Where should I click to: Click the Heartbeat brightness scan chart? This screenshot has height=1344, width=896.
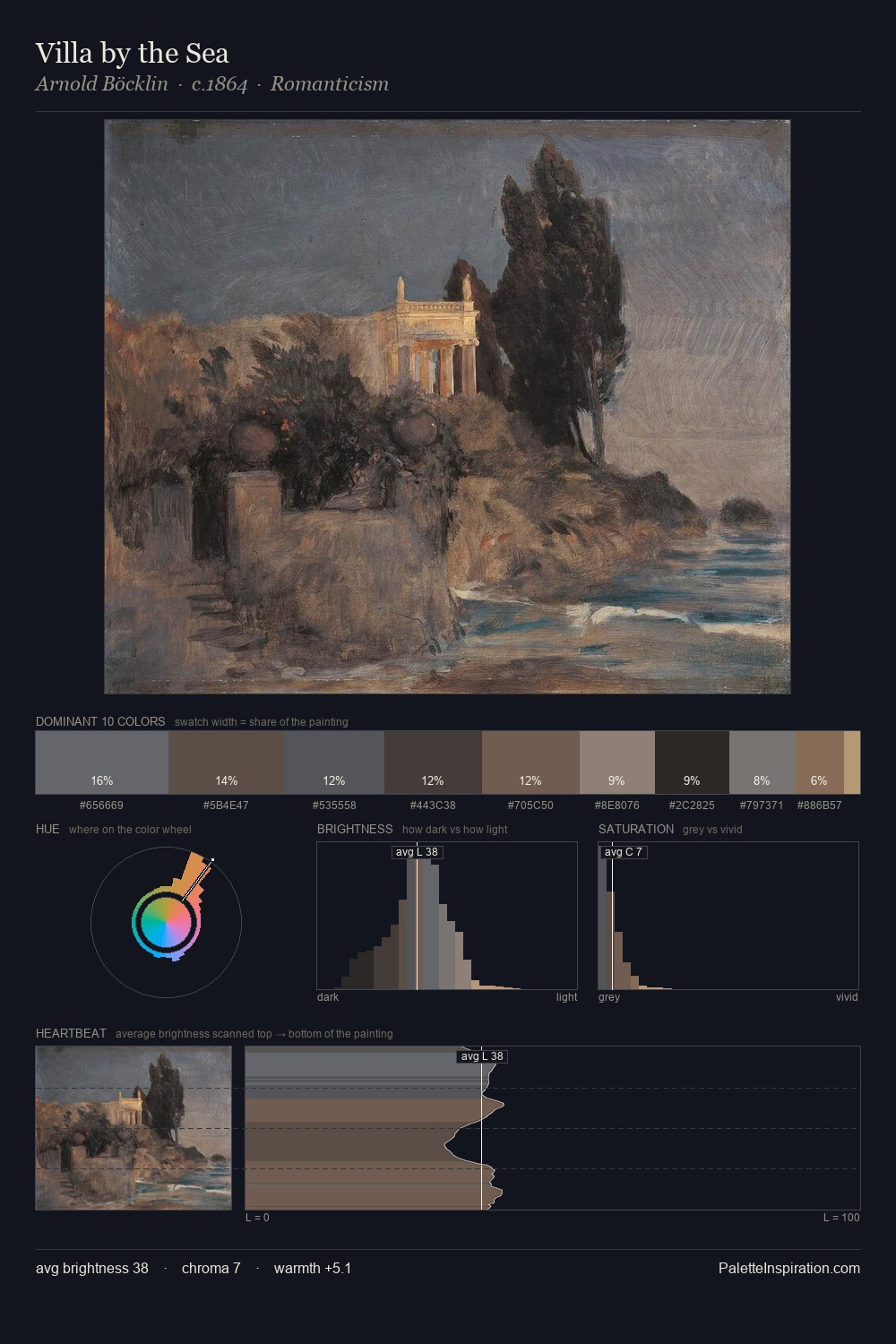pyautogui.click(x=553, y=1128)
